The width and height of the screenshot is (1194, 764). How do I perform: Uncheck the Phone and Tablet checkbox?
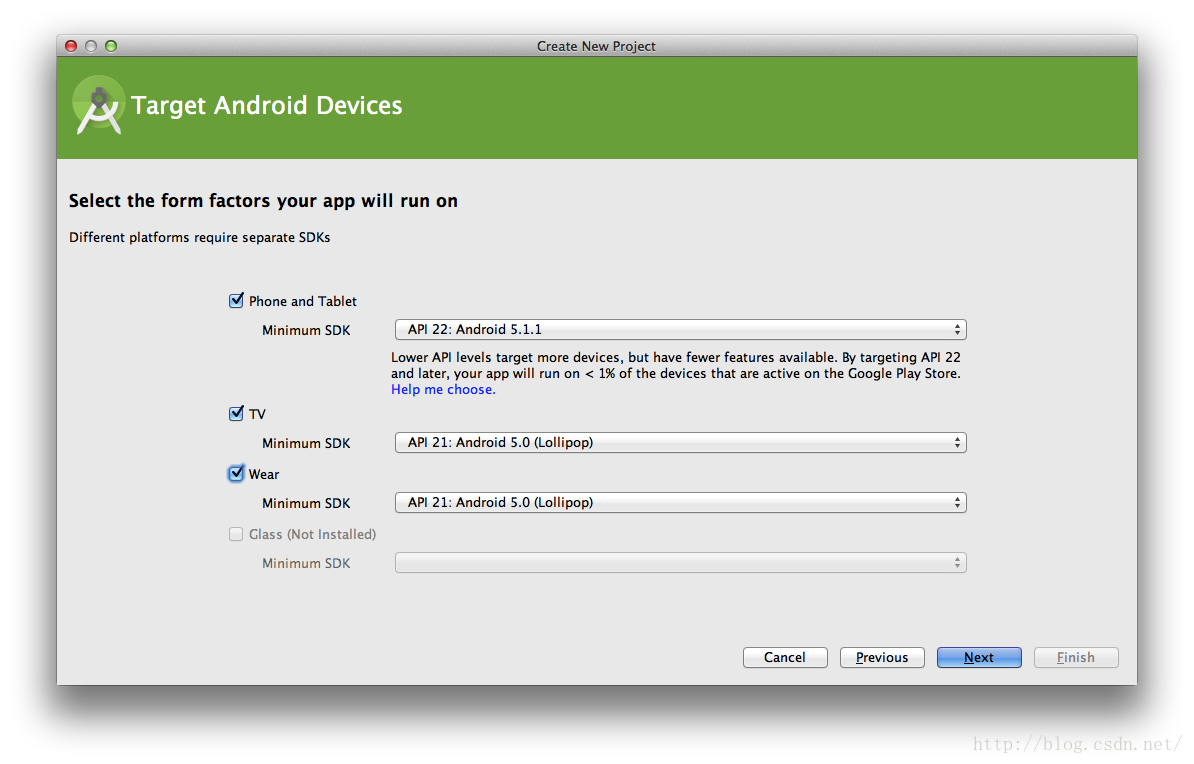[236, 301]
